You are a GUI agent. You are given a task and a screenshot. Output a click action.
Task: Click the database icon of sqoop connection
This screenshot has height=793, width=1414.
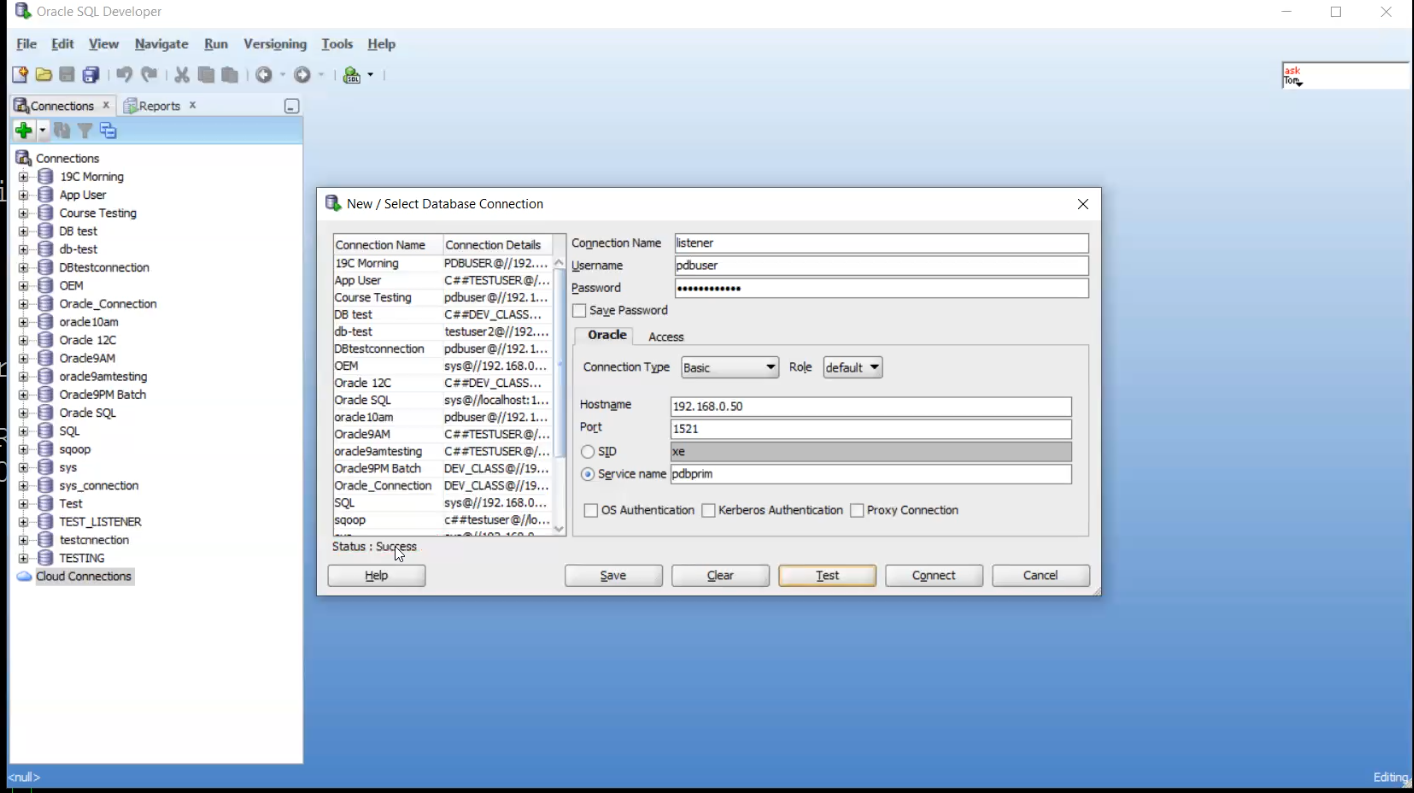pos(45,449)
